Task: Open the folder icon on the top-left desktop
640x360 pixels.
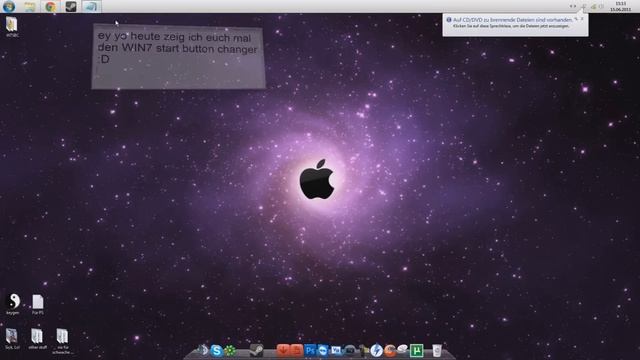Action: pyautogui.click(x=12, y=27)
